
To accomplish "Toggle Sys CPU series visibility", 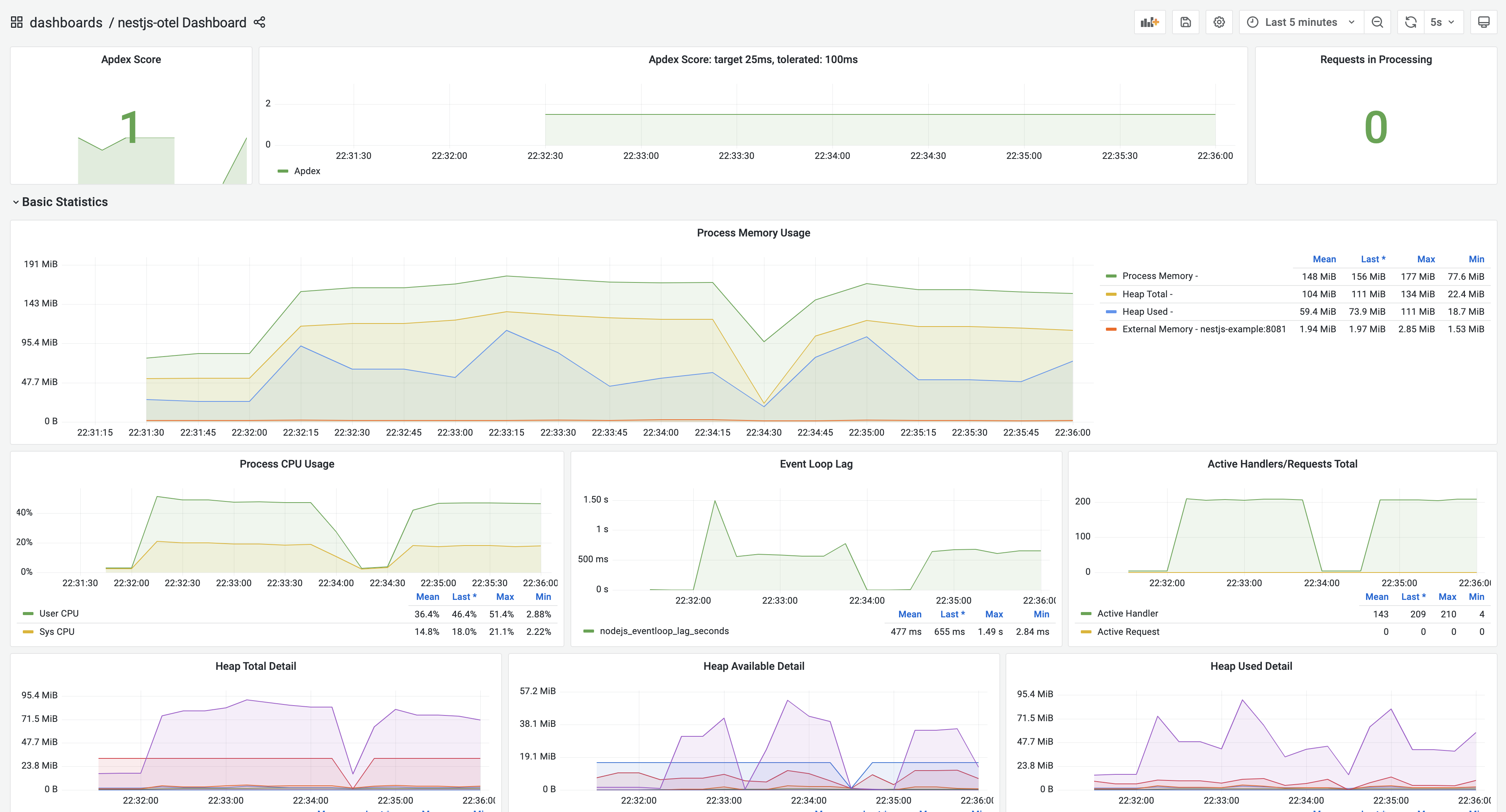I will click(57, 631).
